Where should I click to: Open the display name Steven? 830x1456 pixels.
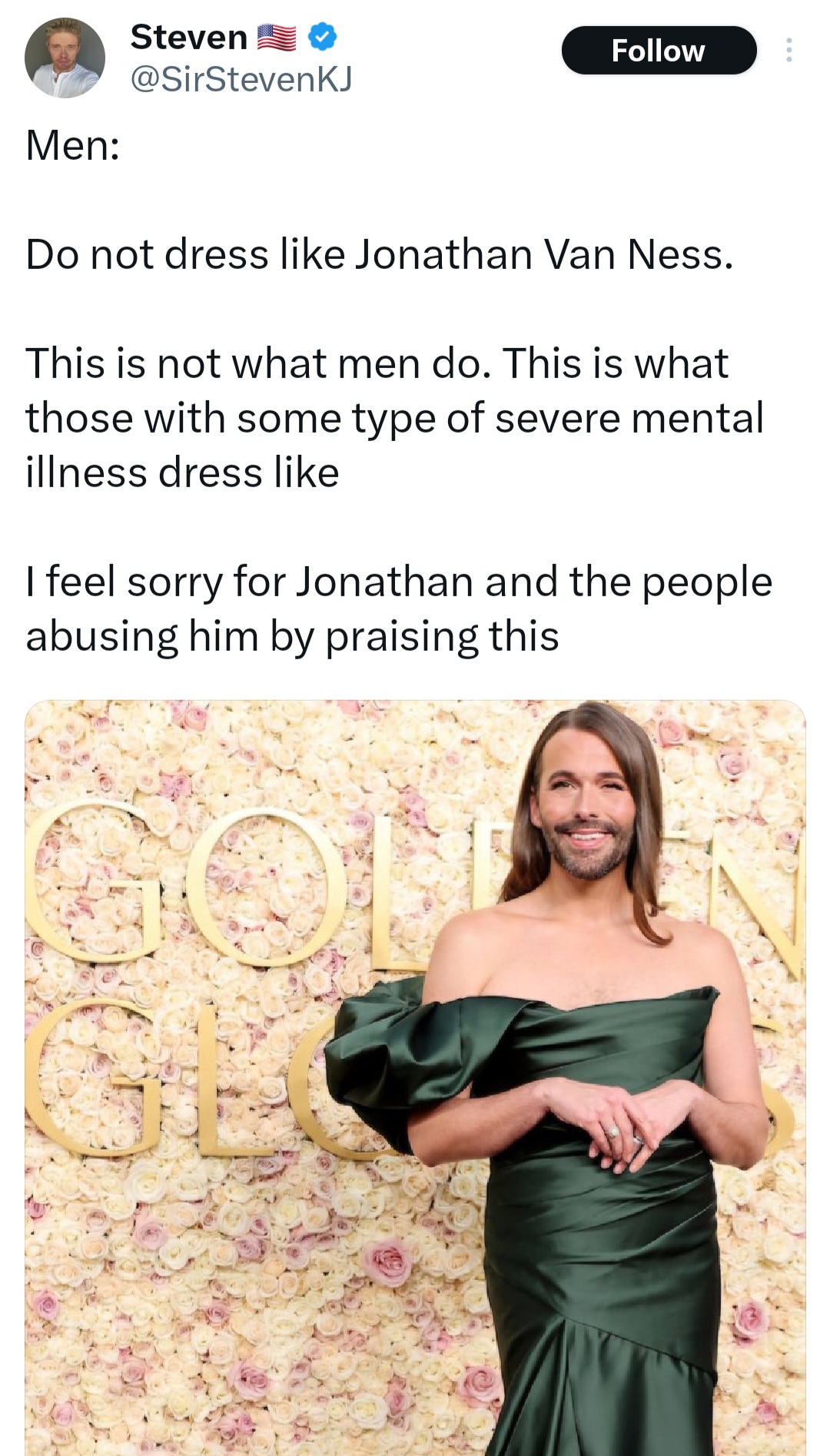[188, 37]
